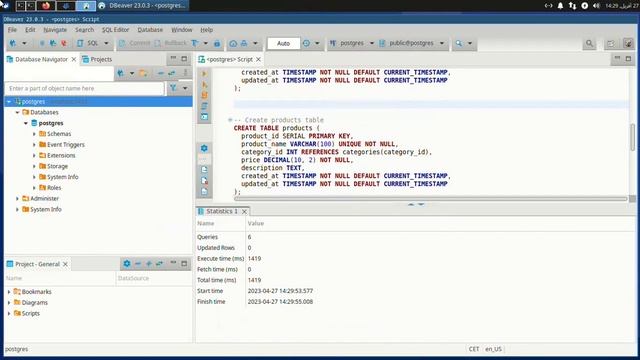Click the Rollback button

coord(171,43)
